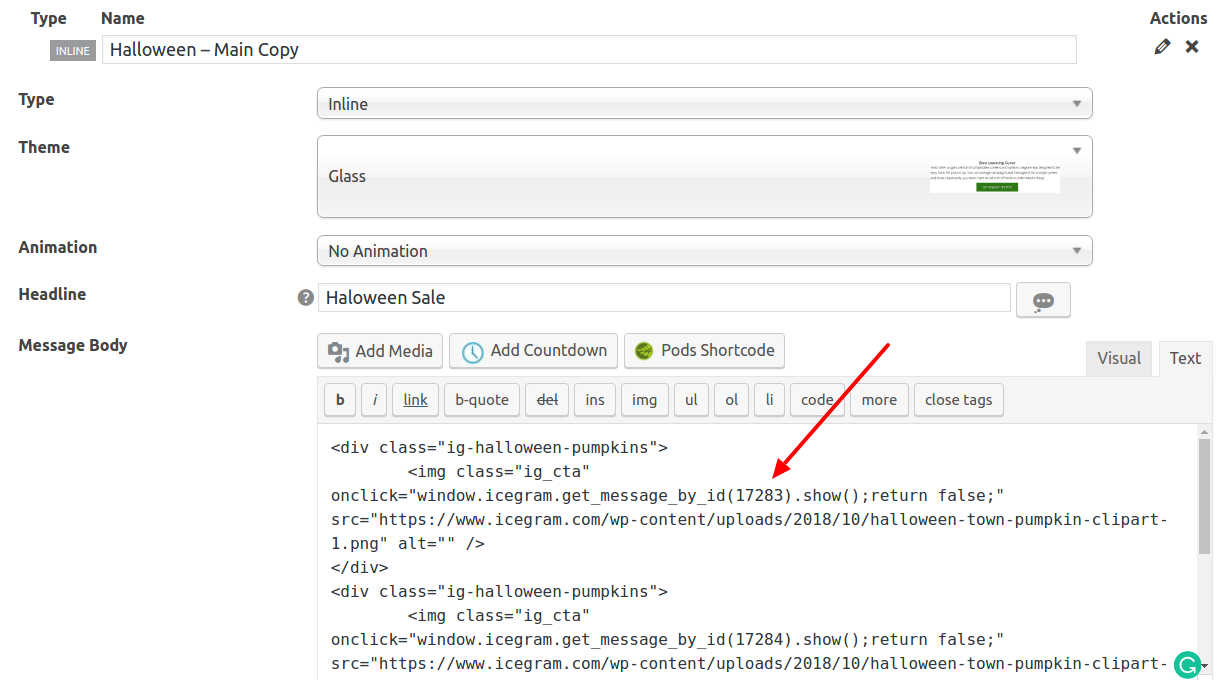Click the help question mark beside Headline

coord(306,297)
